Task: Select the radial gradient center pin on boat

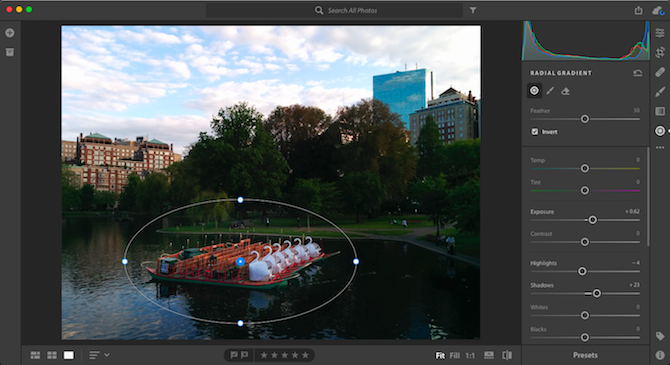Action: point(241,262)
